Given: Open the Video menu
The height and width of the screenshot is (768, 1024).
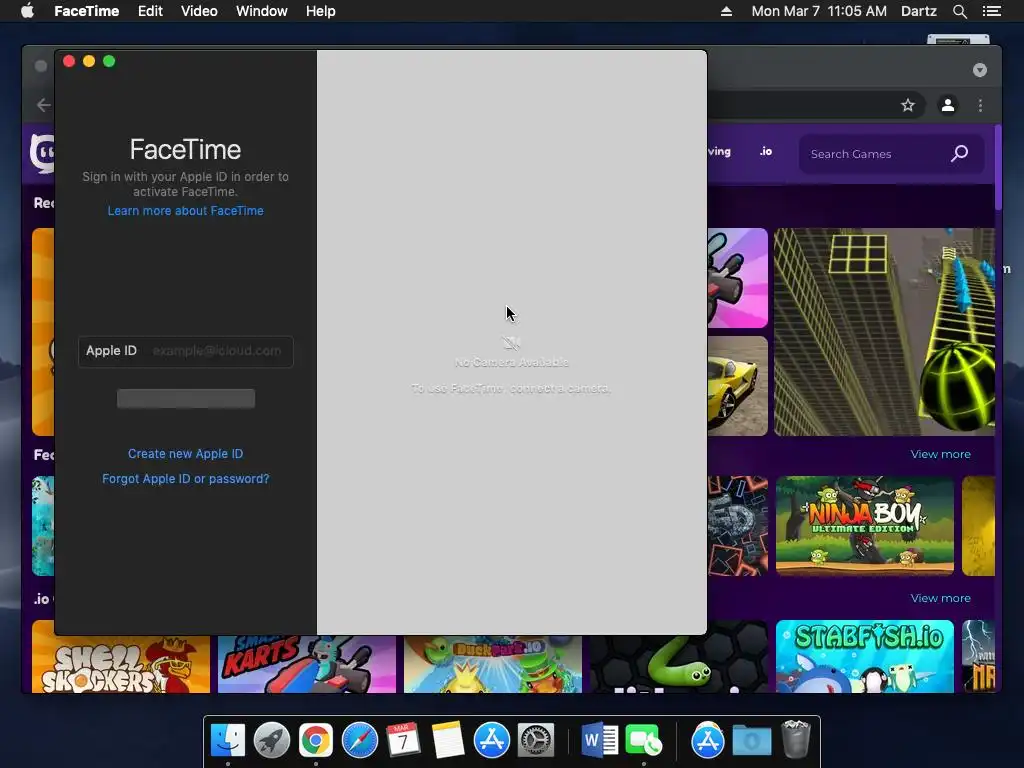Looking at the screenshot, I should (x=199, y=11).
